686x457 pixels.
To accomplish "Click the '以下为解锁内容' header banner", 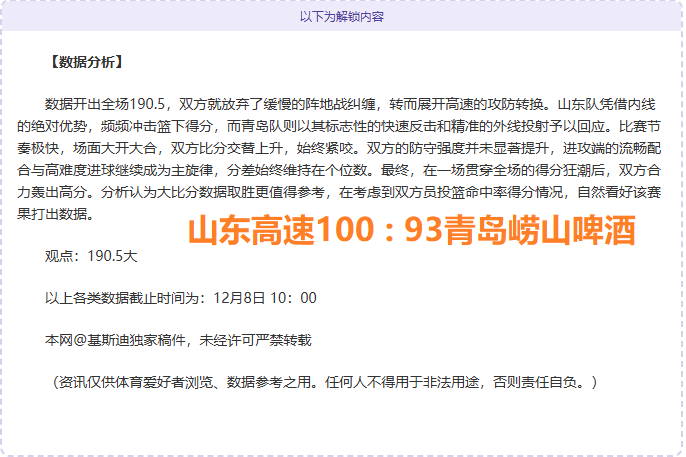I will tap(342, 17).
